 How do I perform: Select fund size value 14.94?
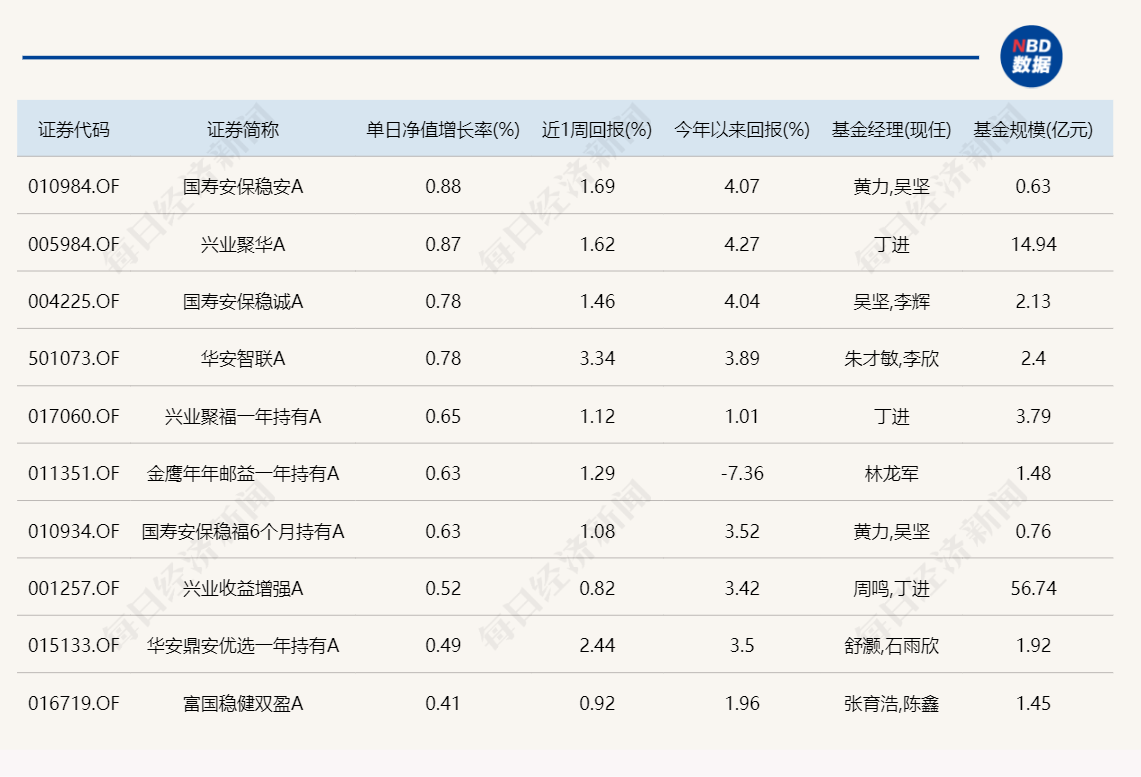[1033, 244]
